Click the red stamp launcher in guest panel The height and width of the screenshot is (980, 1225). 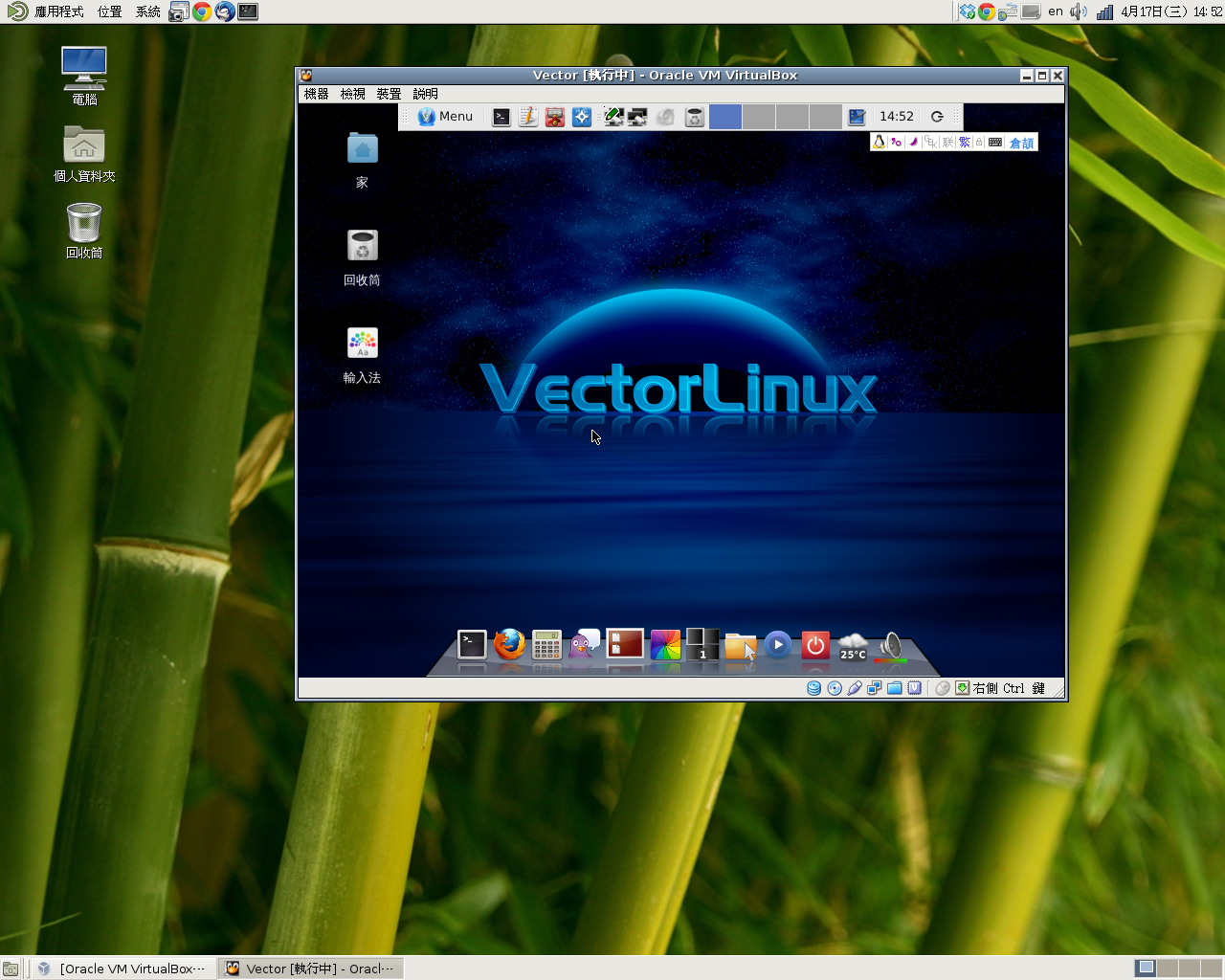coord(555,117)
